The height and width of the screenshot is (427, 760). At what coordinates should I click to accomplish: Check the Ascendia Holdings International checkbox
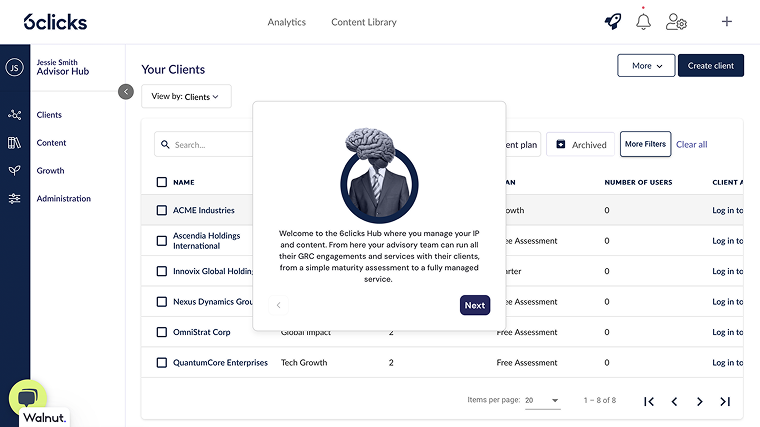[162, 241]
